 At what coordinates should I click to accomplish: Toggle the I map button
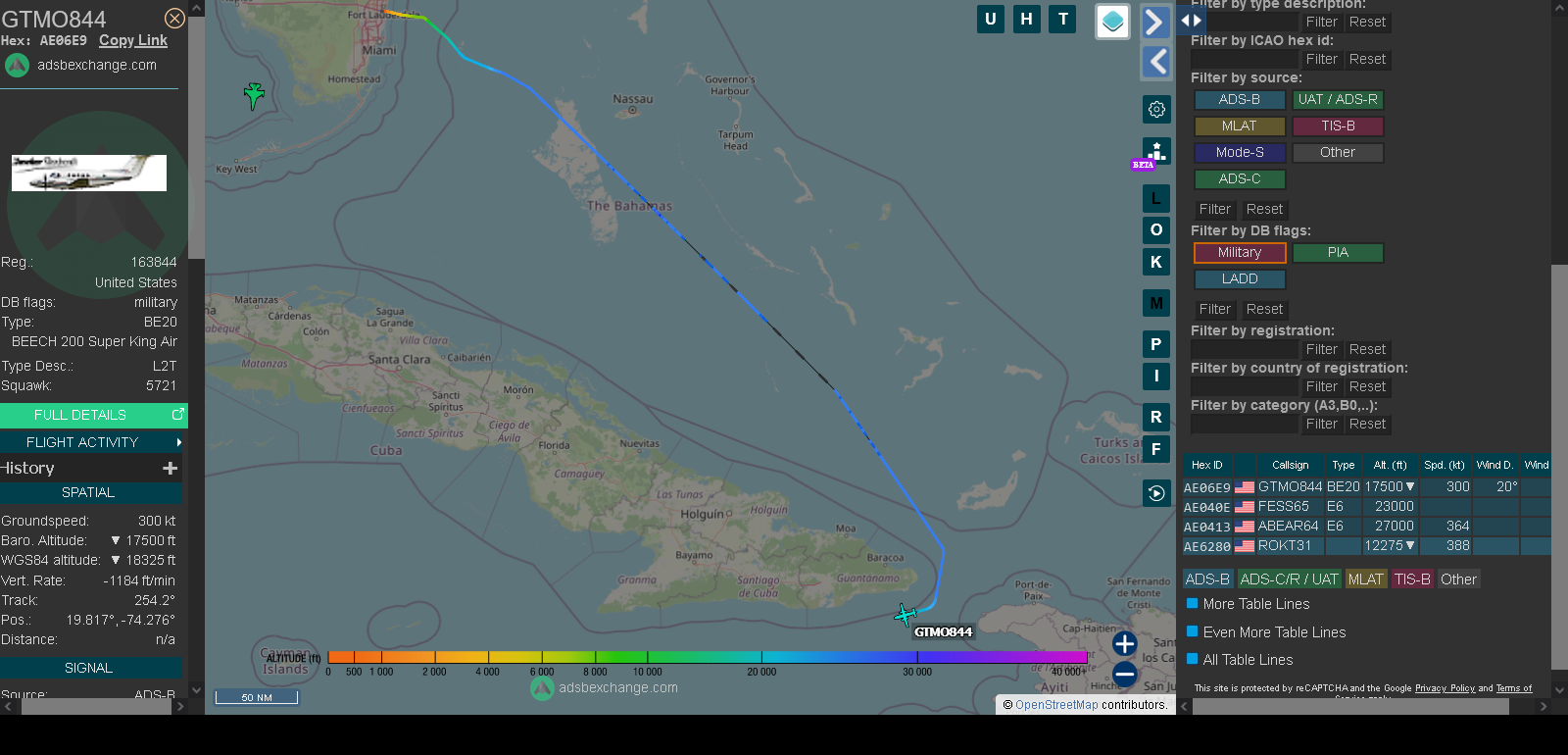[1156, 376]
